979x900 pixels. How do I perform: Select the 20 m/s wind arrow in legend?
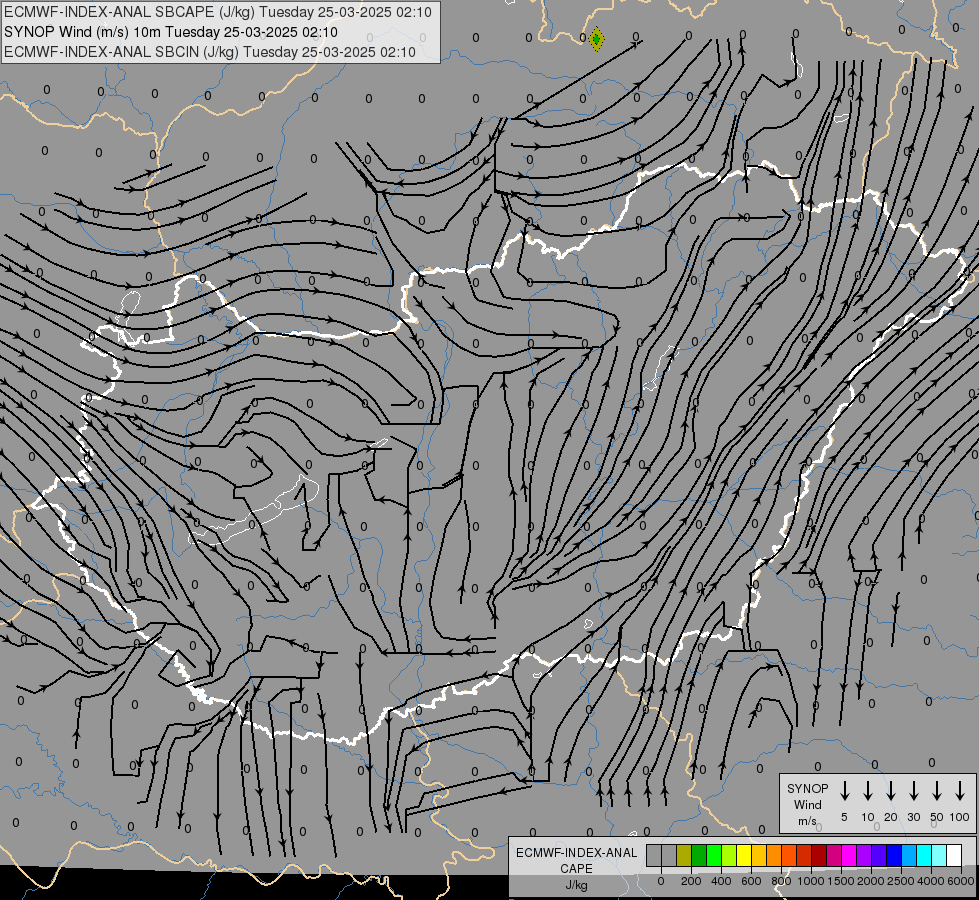(x=890, y=791)
